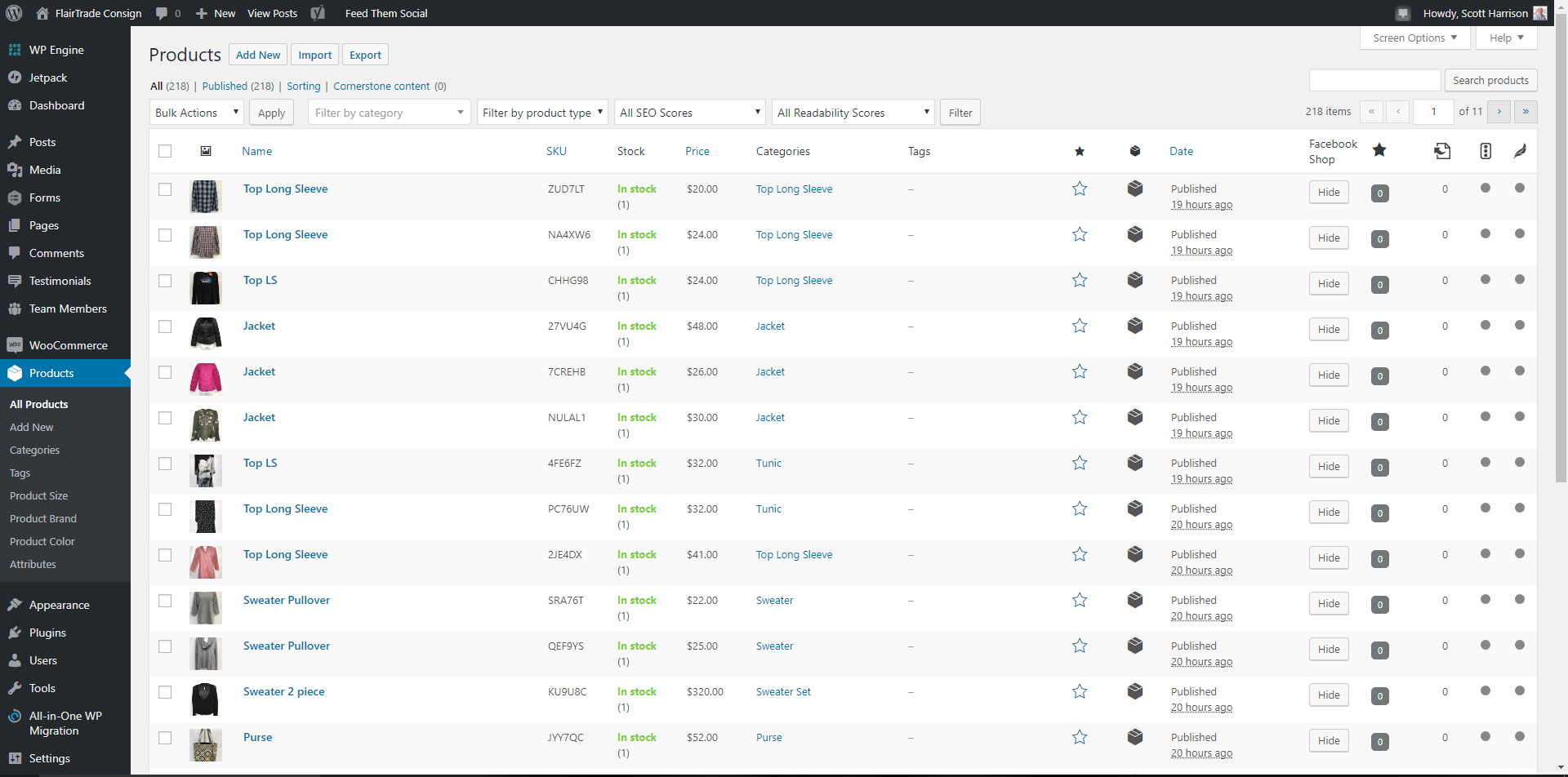This screenshot has height=777, width=1568.
Task: Sort by the Featured star column header
Action: (x=1080, y=151)
